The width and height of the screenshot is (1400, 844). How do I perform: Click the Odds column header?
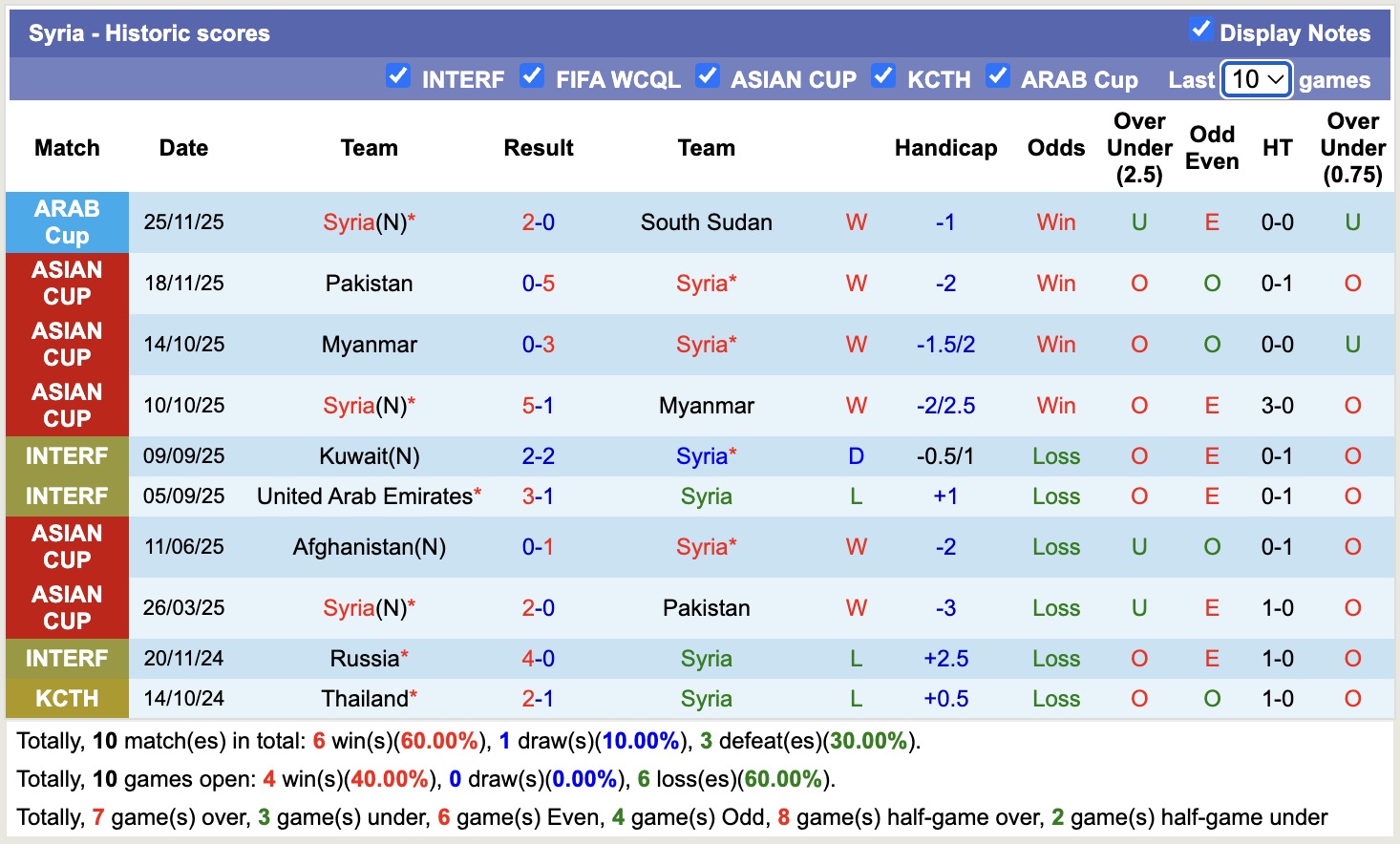click(1055, 148)
